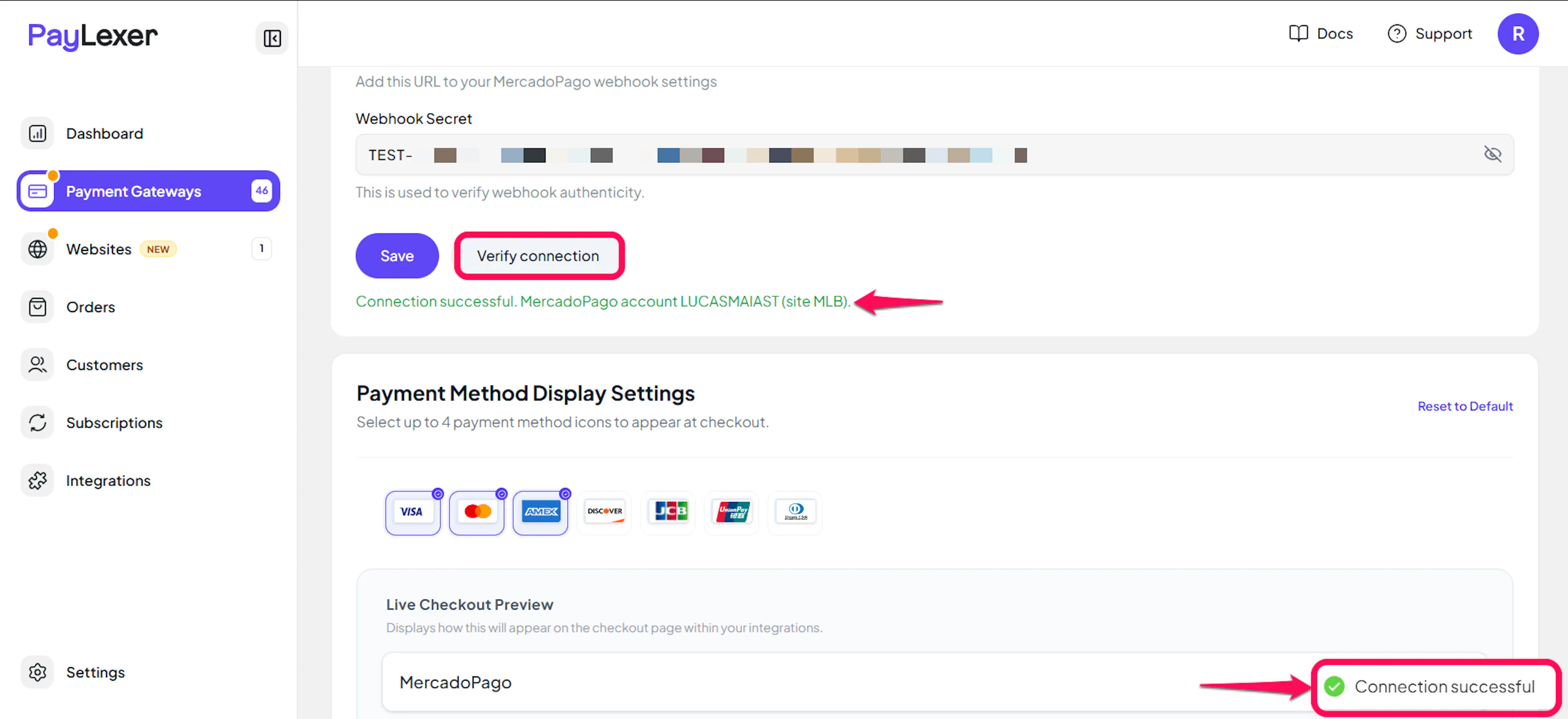Navigate to Orders page
The height and width of the screenshot is (719, 1568).
pyautogui.click(x=91, y=306)
